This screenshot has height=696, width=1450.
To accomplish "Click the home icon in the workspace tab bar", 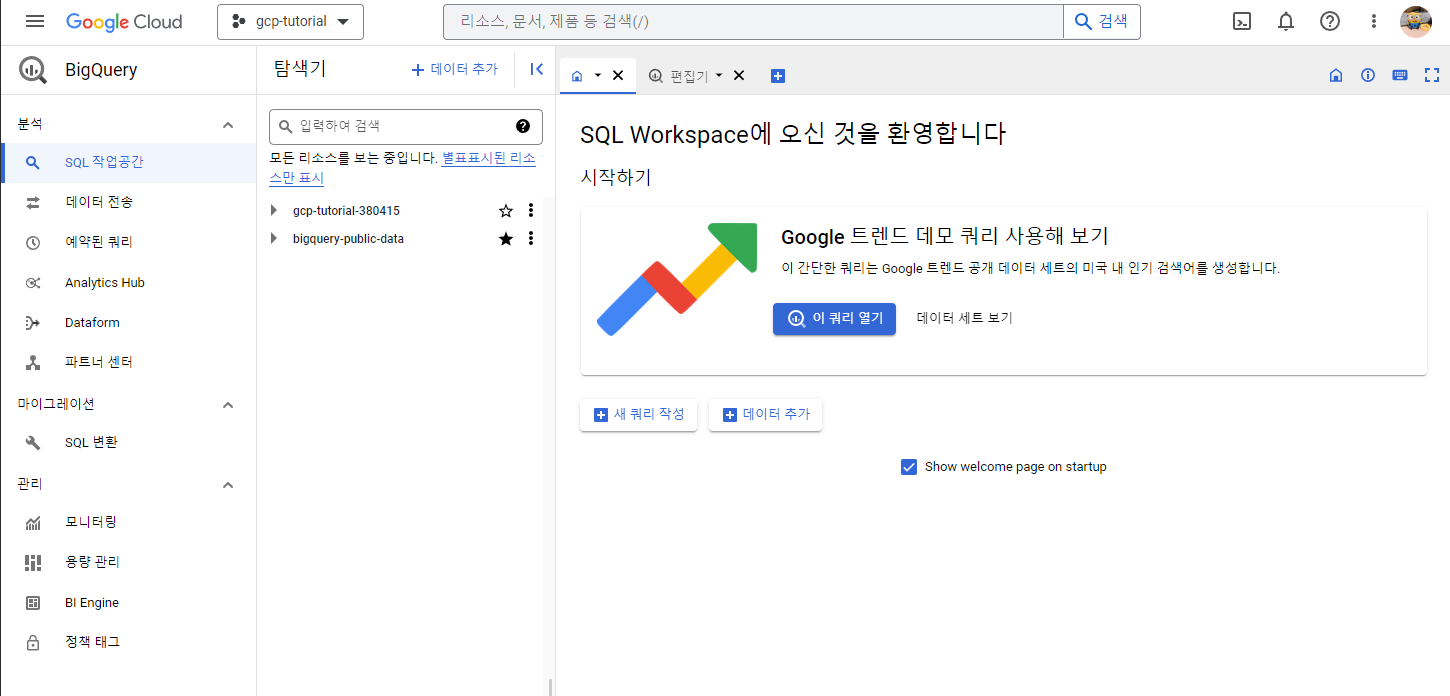I will click(x=1336, y=75).
